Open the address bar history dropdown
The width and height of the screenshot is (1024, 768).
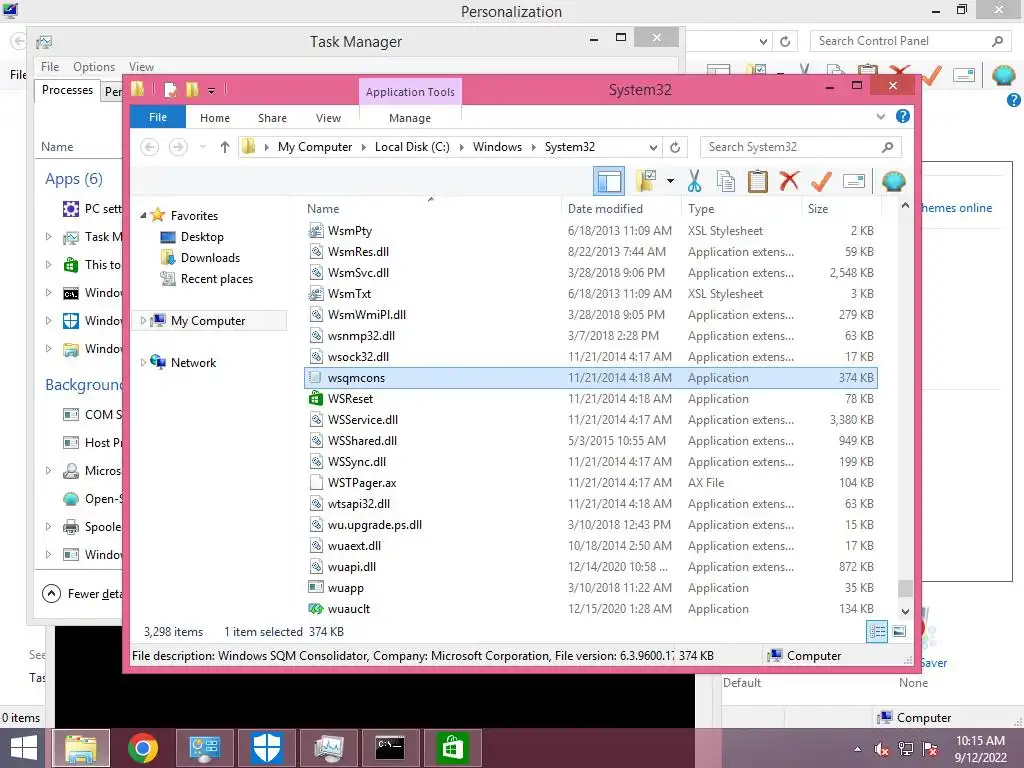(x=653, y=148)
